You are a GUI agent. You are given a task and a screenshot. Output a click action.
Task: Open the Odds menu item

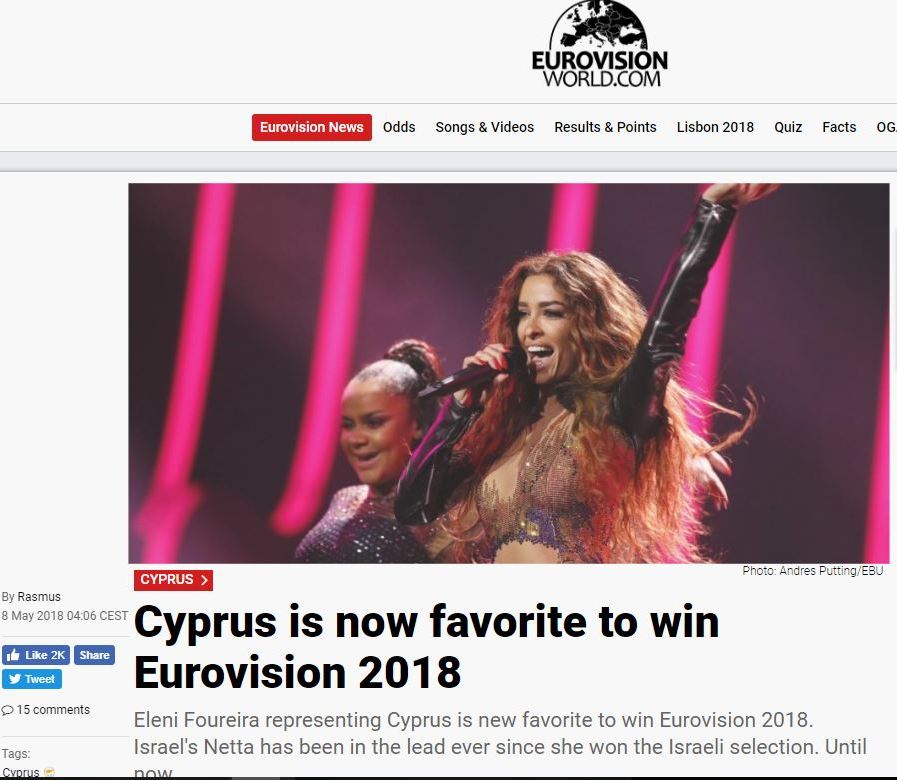399,127
